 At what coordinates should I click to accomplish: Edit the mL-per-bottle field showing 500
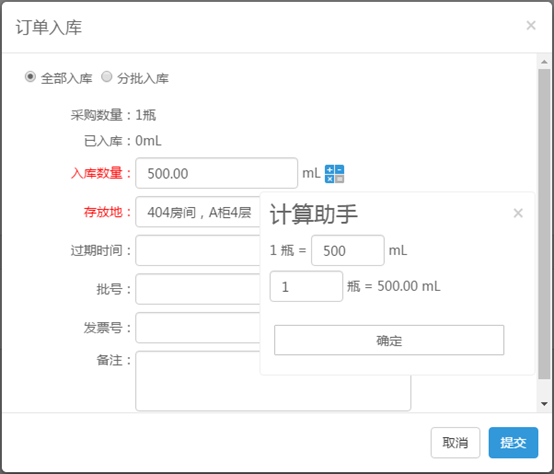[348, 250]
